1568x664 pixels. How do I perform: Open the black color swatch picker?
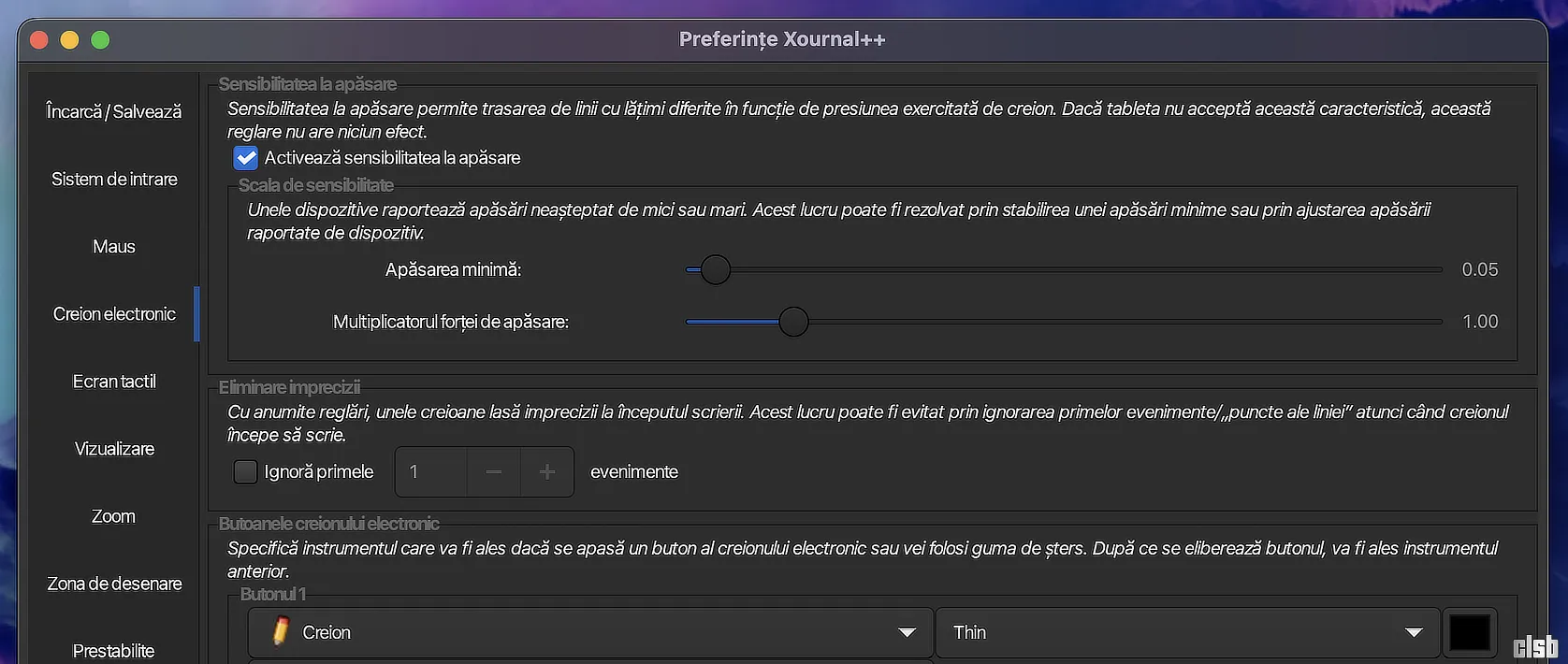[x=1469, y=632]
